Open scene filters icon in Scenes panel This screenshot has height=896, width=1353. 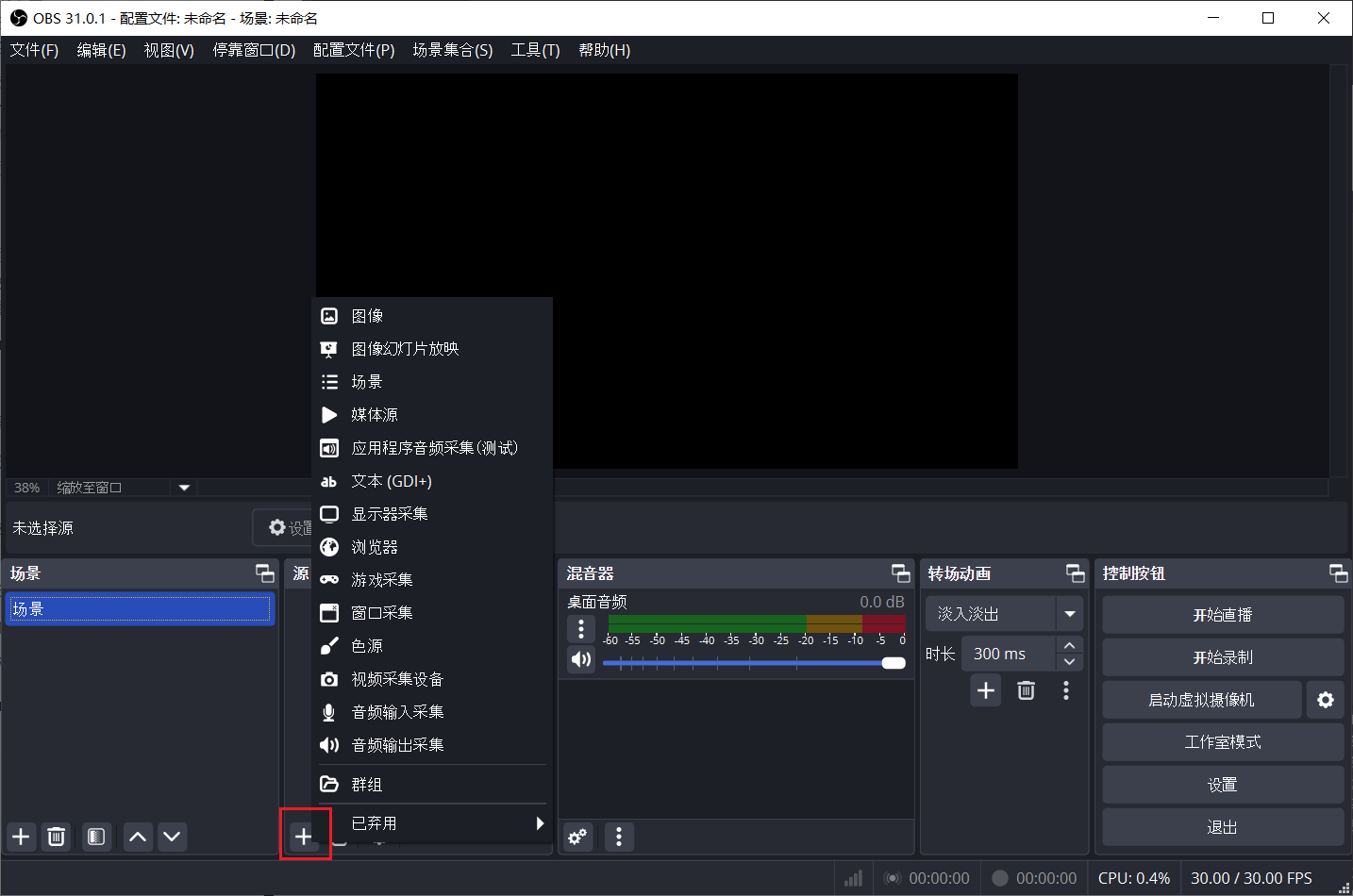tap(96, 837)
